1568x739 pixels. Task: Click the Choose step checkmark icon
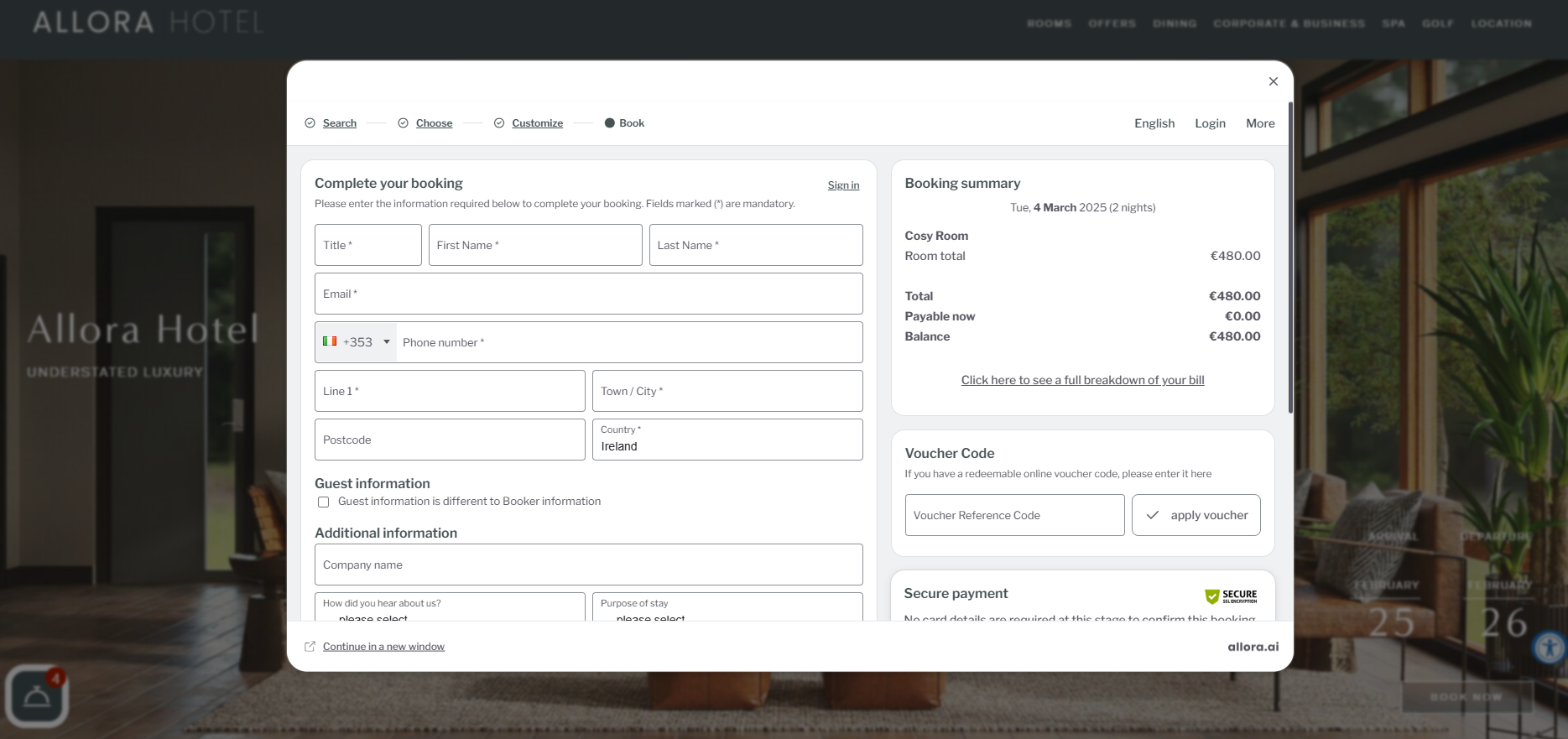(404, 123)
